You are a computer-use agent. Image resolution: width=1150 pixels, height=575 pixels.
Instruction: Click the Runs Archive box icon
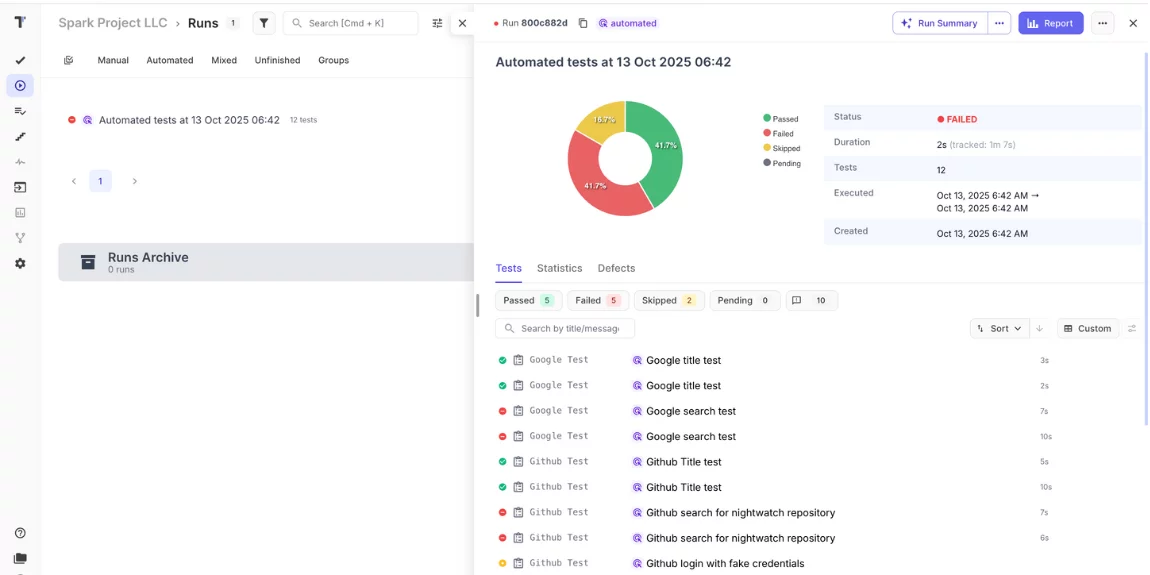coord(88,262)
